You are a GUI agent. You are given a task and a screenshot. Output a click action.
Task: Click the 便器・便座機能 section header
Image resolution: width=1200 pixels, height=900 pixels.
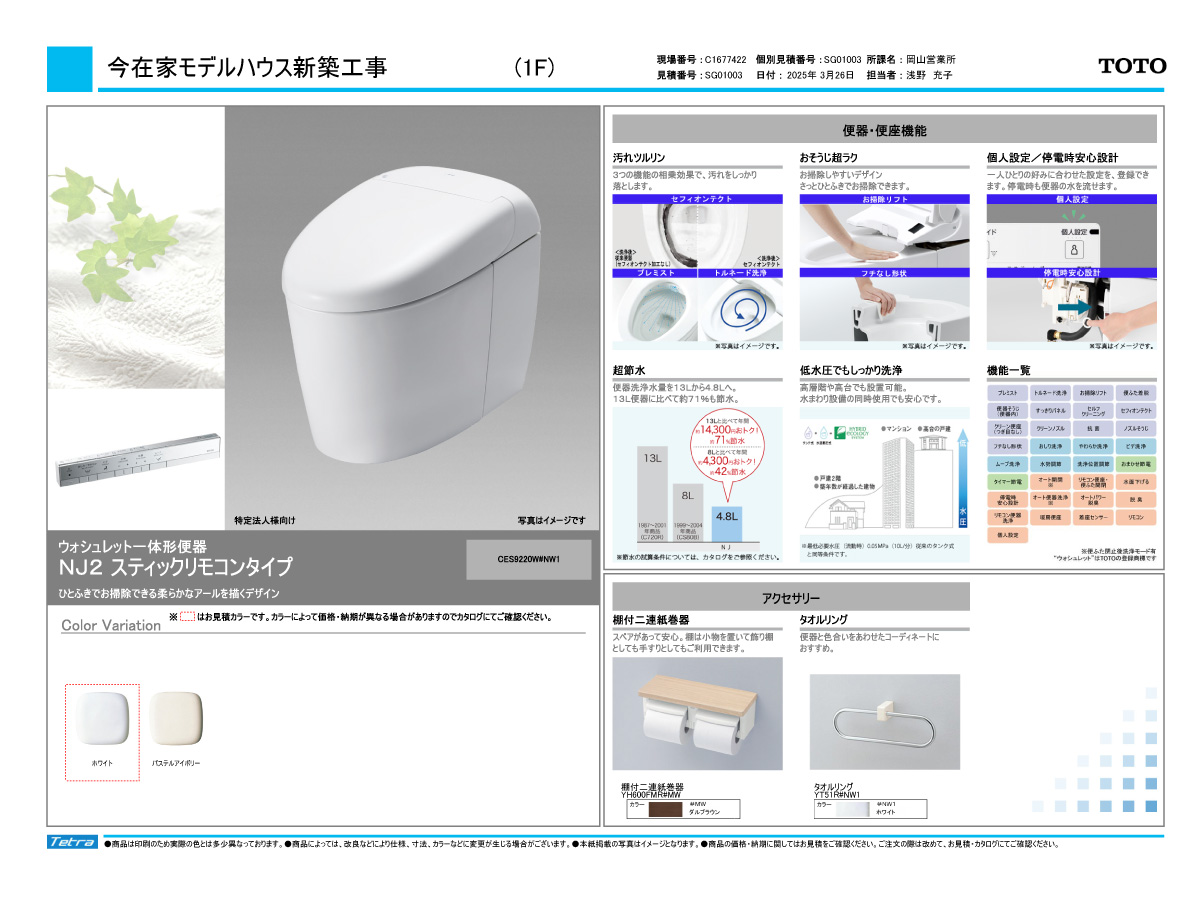pos(884,130)
